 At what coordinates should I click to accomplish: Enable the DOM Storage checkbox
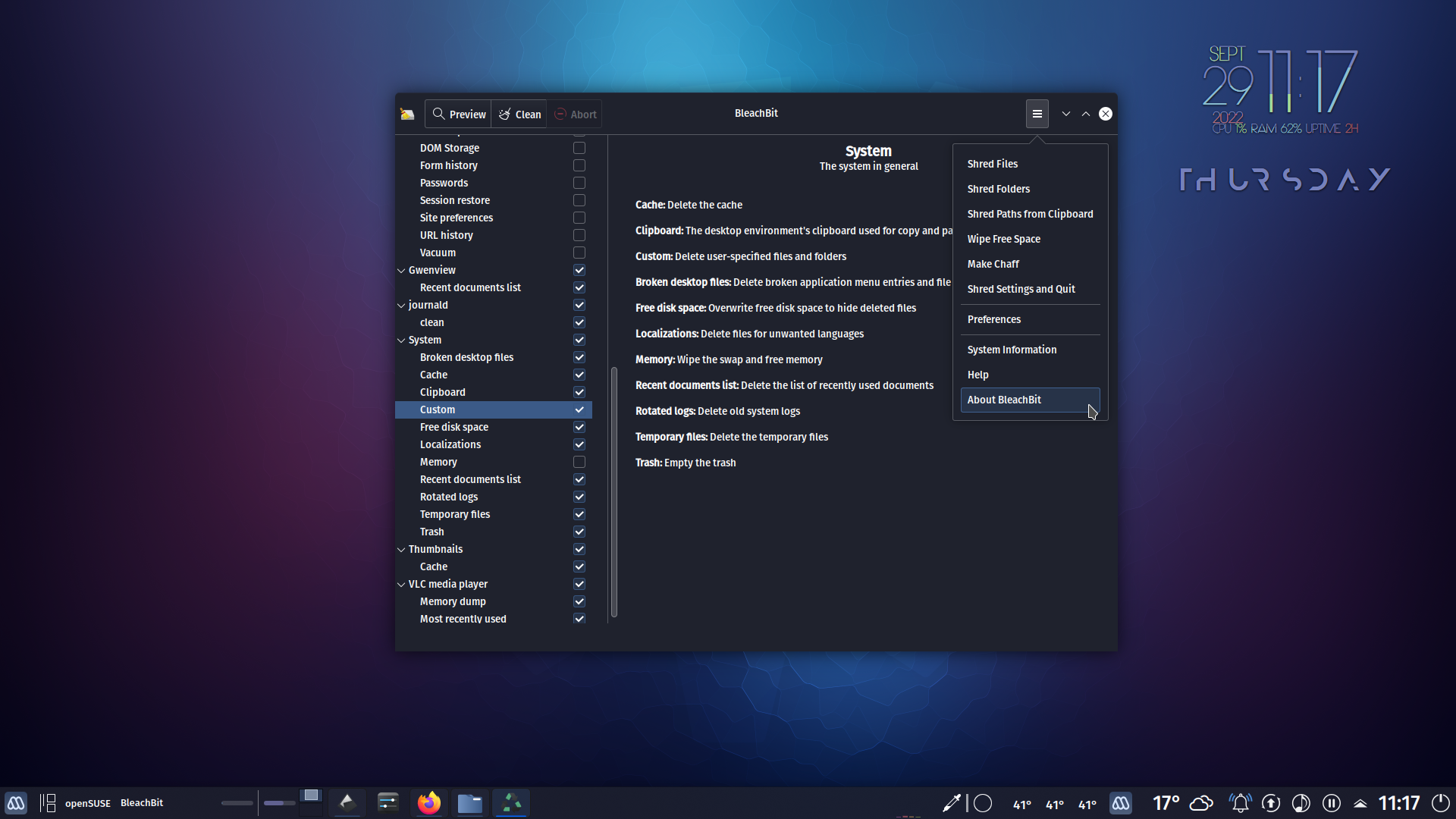click(x=579, y=148)
